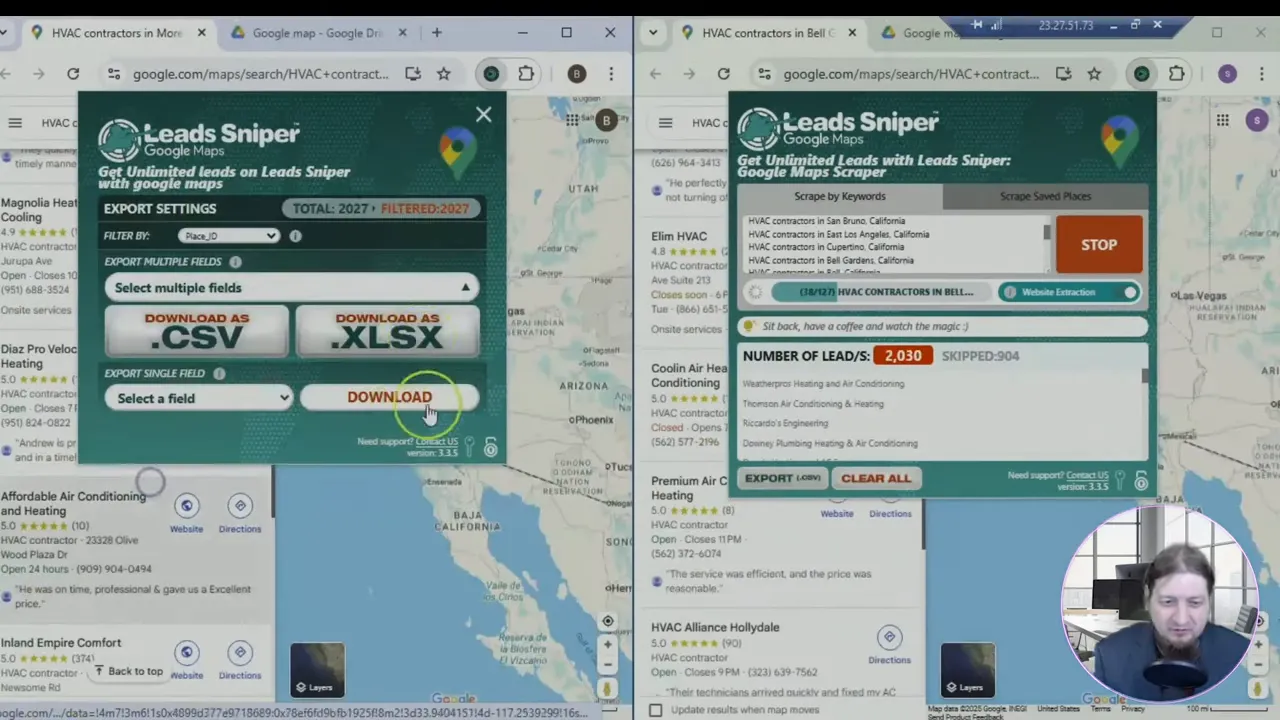Open Contact US link in left popup
Image resolution: width=1280 pixels, height=720 pixels.
(437, 441)
